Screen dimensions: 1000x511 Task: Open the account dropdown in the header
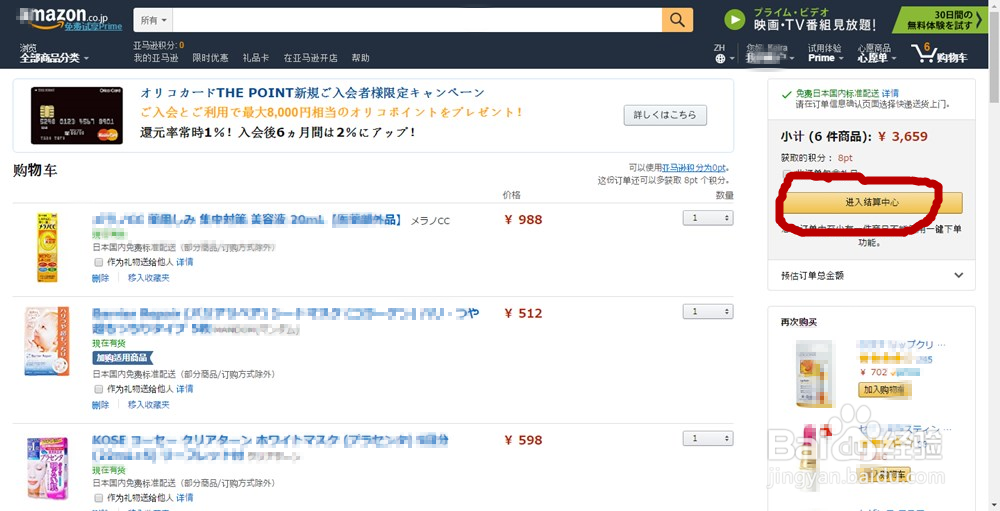(772, 53)
